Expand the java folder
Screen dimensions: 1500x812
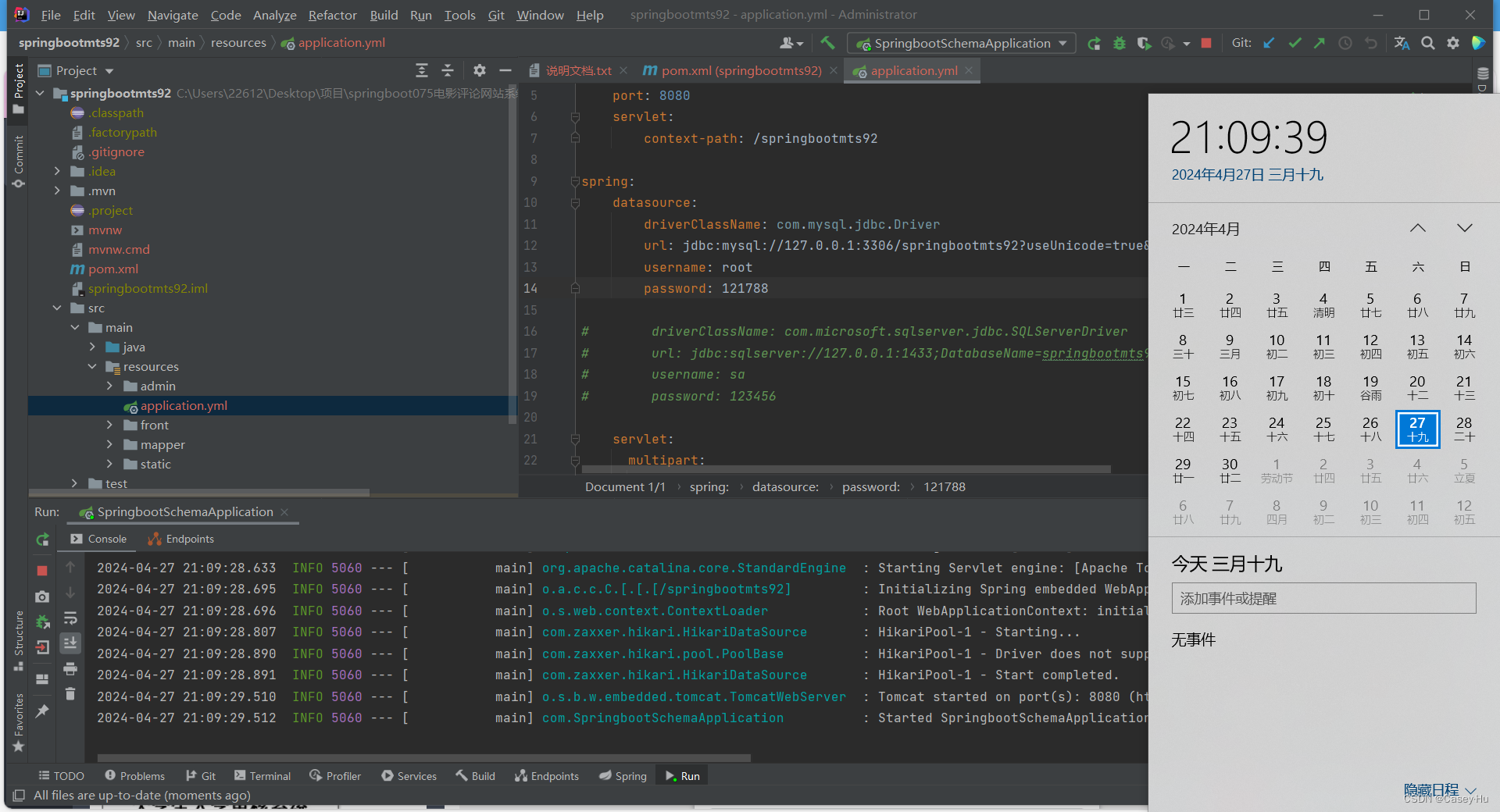(x=92, y=347)
